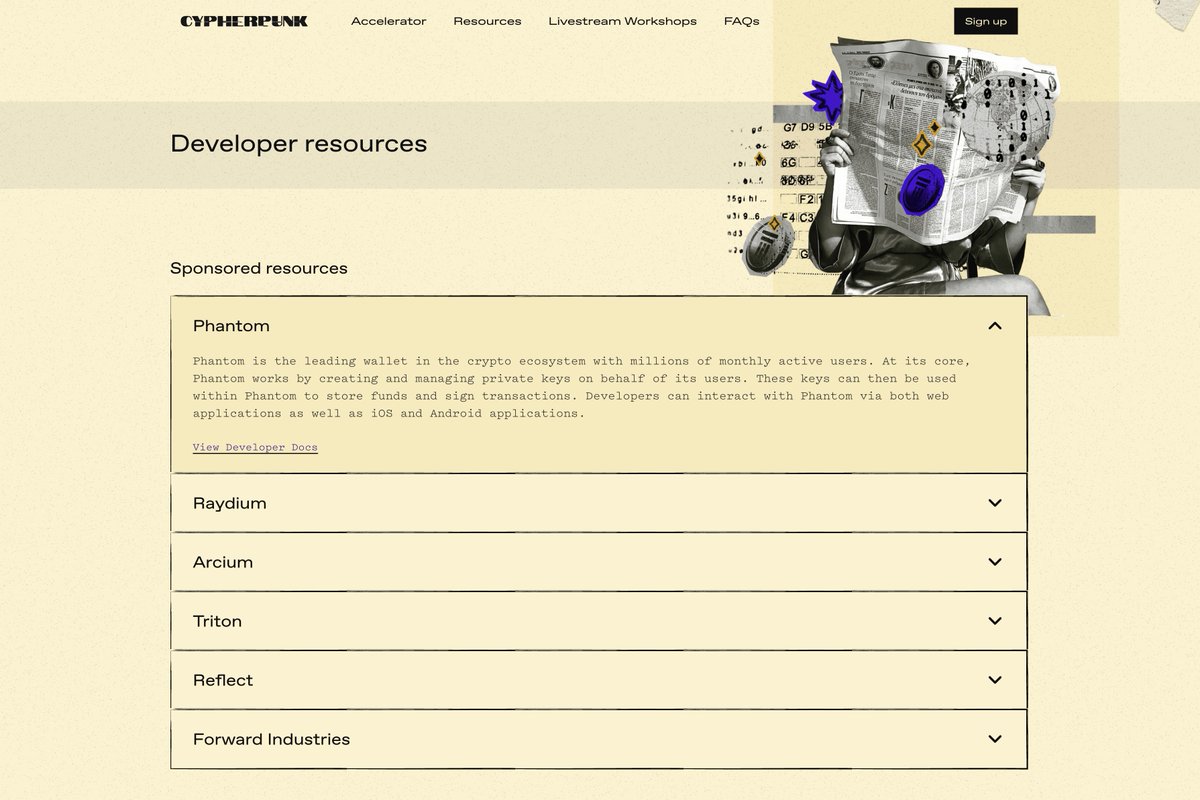
Task: Expand the Triton section chevron
Action: (x=994, y=621)
